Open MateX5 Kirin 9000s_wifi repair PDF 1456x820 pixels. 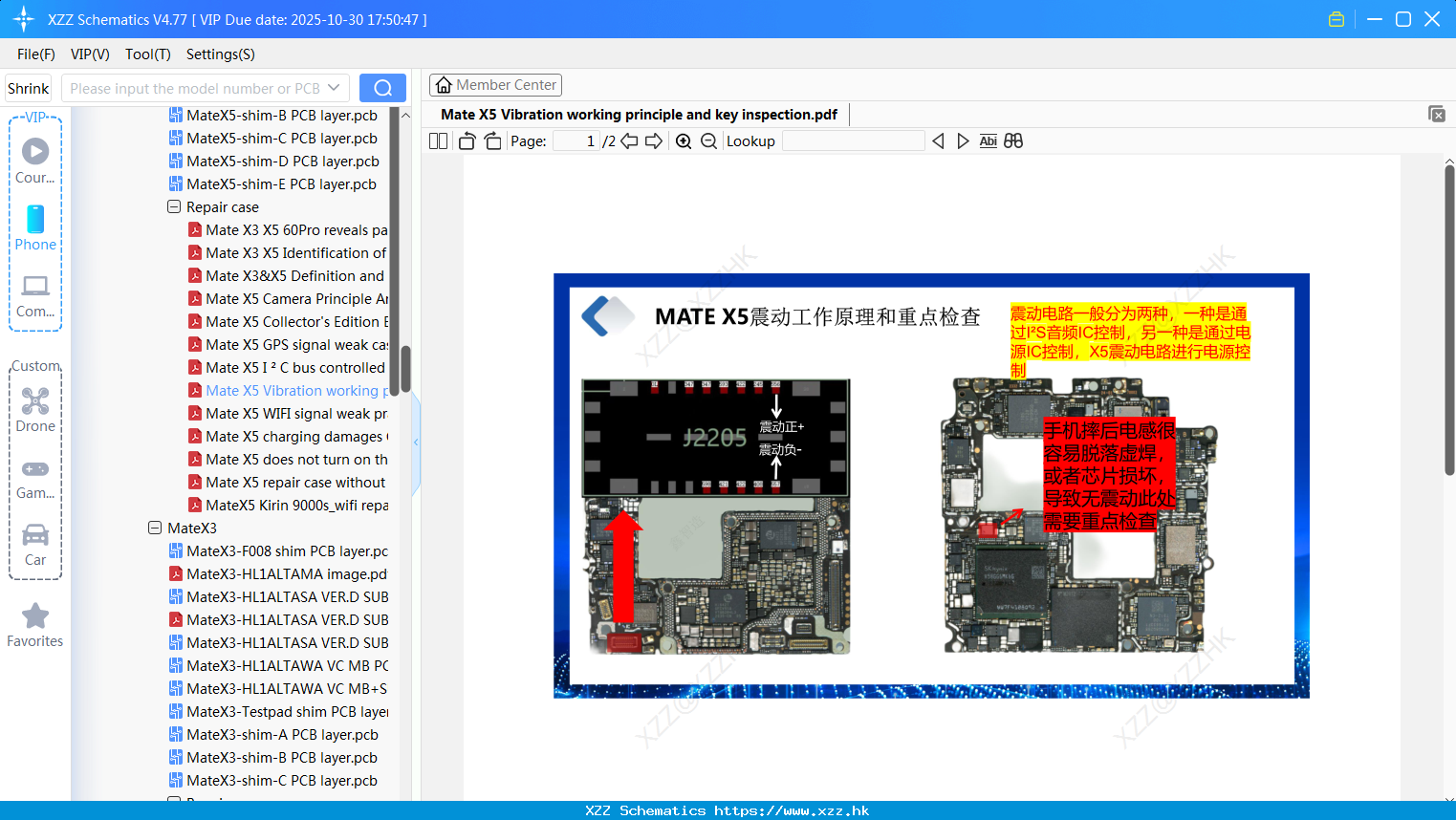(288, 505)
